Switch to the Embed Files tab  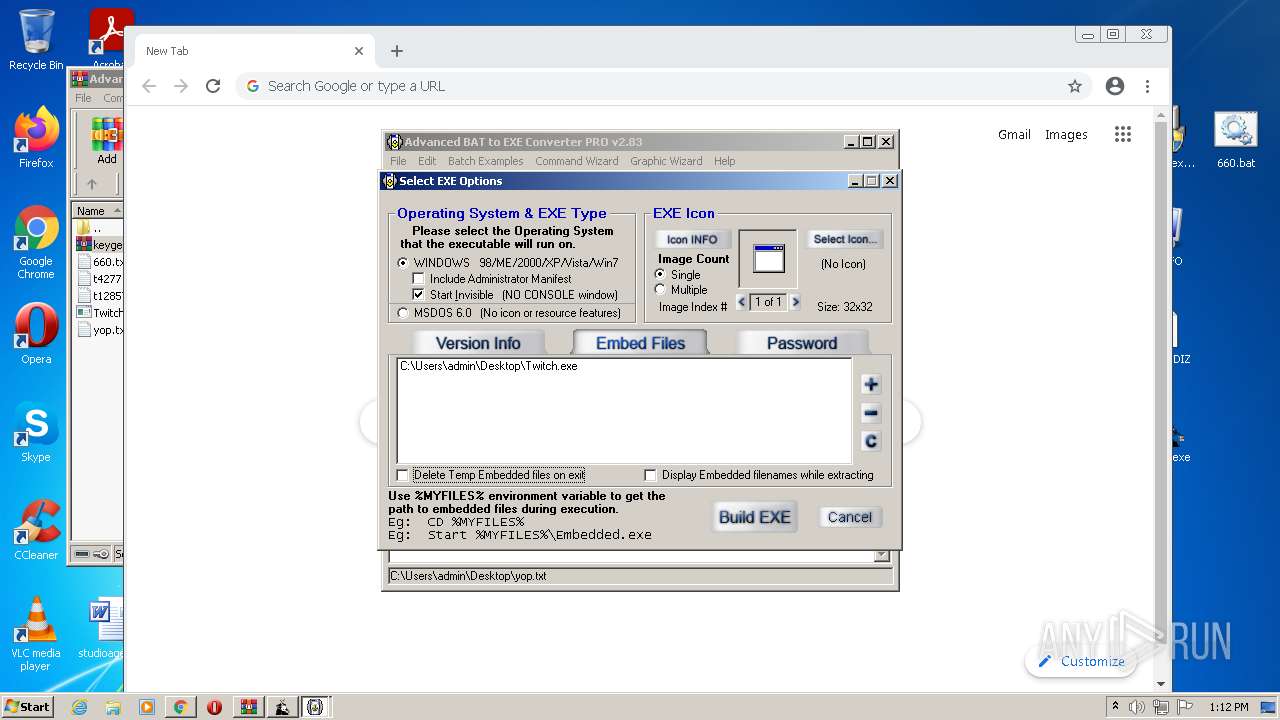click(x=640, y=343)
